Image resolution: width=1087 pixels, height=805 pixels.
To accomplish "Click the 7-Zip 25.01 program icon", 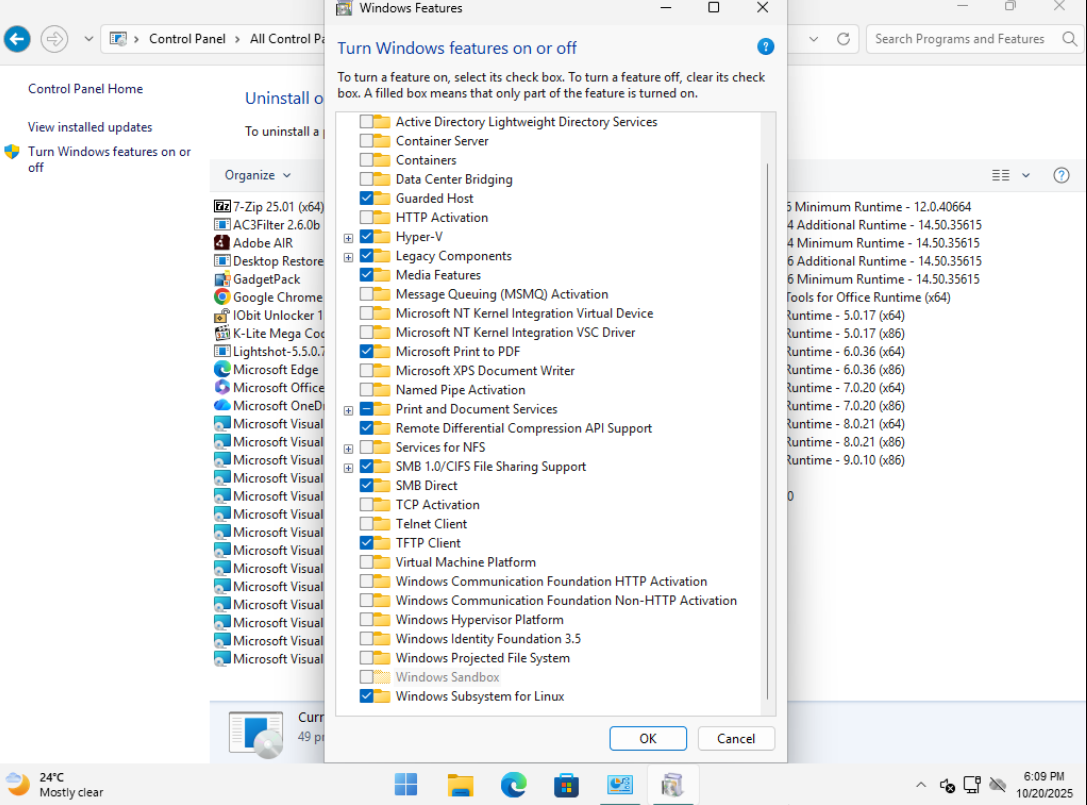I will tap(222, 206).
